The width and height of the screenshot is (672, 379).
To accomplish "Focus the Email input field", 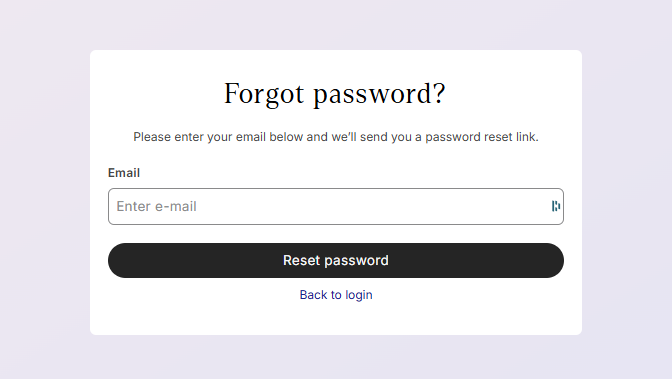I will [336, 206].
